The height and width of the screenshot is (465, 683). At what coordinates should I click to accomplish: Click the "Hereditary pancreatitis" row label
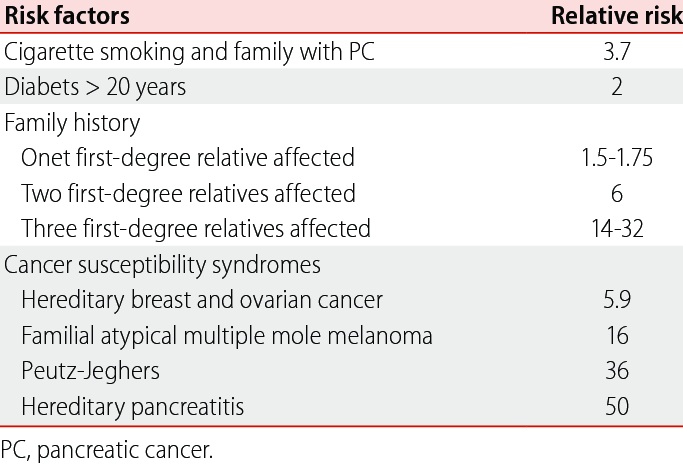coord(132,407)
